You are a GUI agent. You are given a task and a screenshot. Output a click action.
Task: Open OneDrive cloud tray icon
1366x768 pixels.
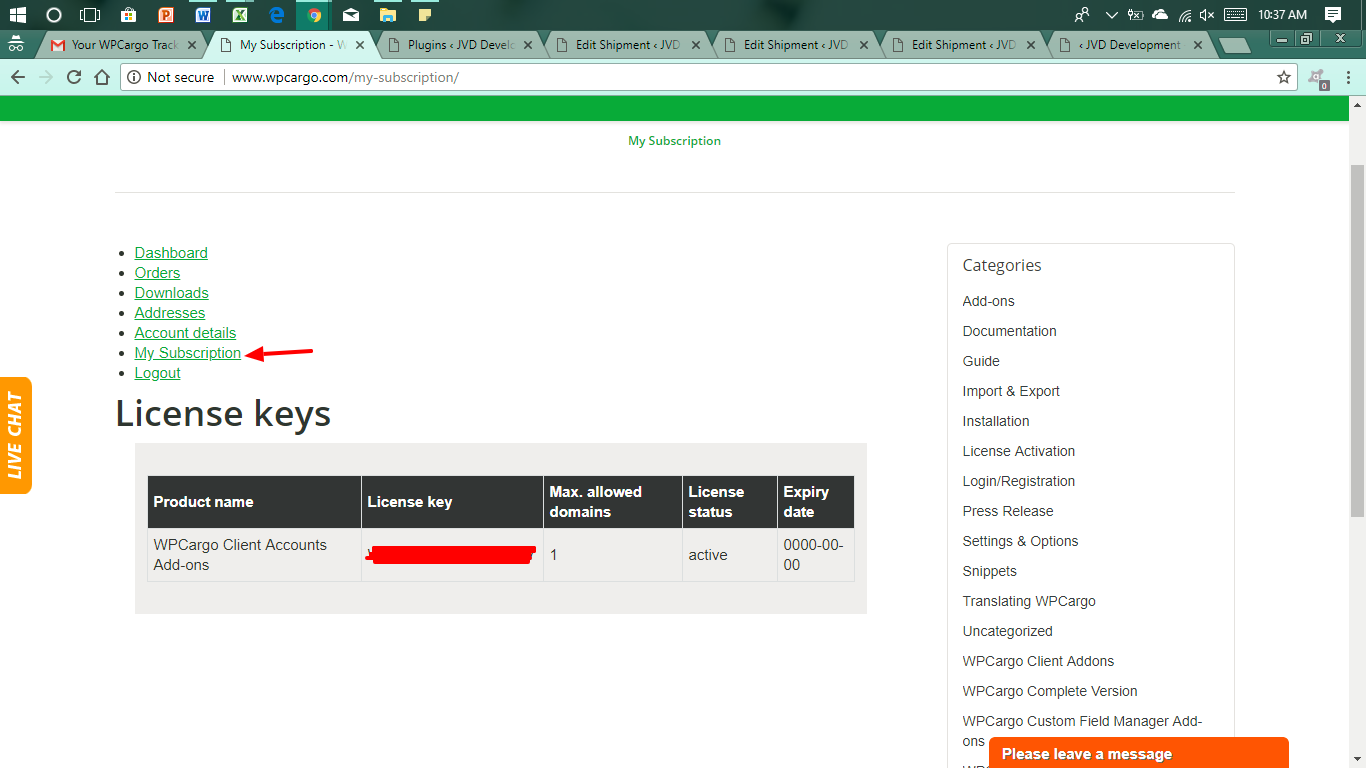[1160, 15]
